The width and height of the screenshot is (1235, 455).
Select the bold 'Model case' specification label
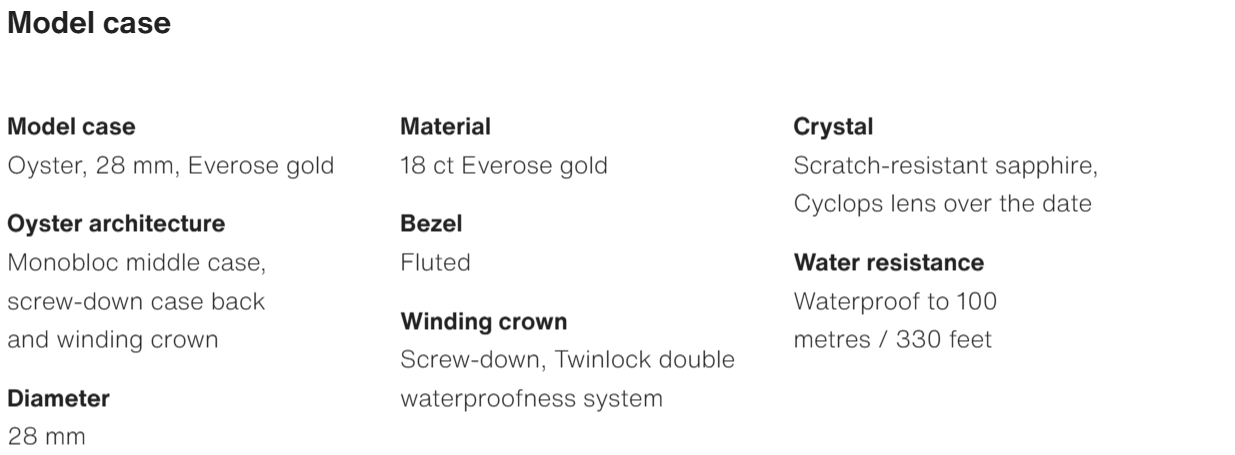[71, 127]
